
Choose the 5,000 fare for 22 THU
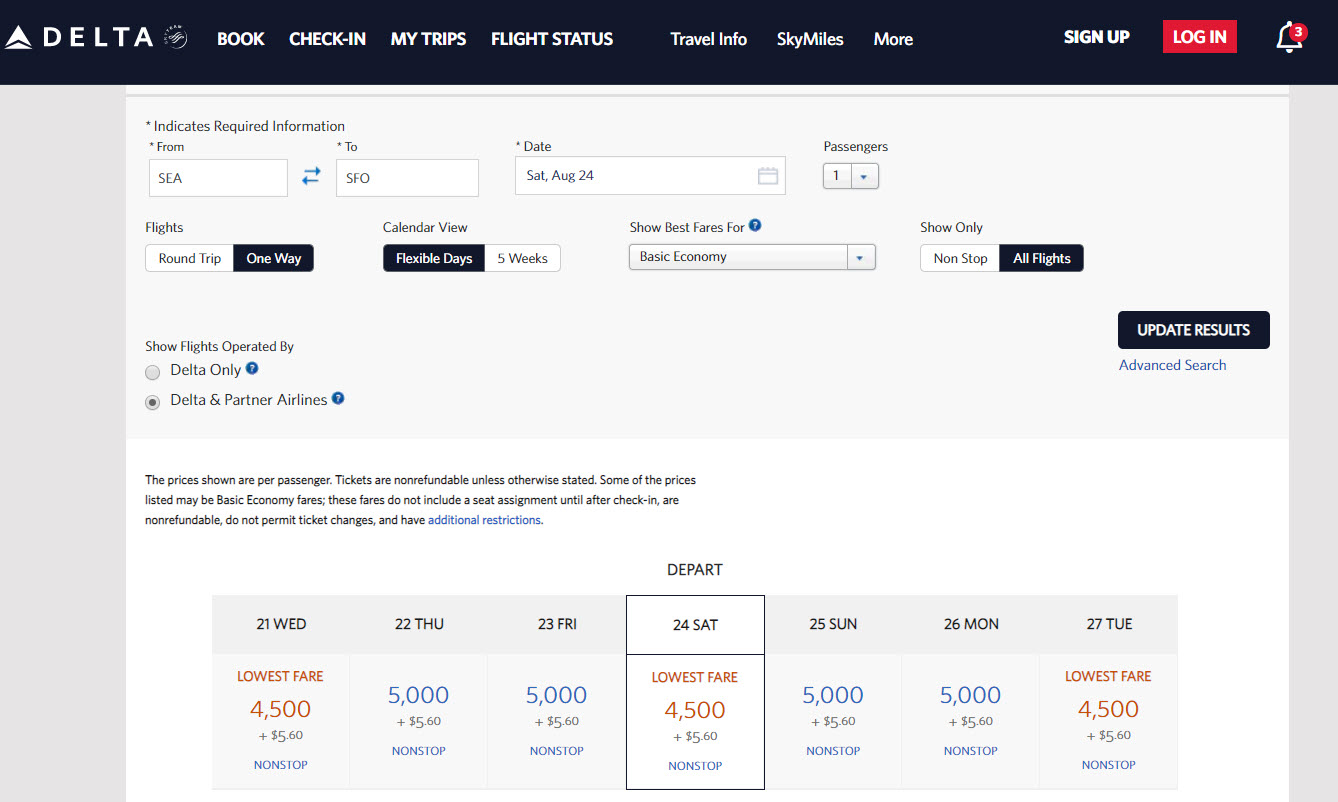(x=419, y=695)
